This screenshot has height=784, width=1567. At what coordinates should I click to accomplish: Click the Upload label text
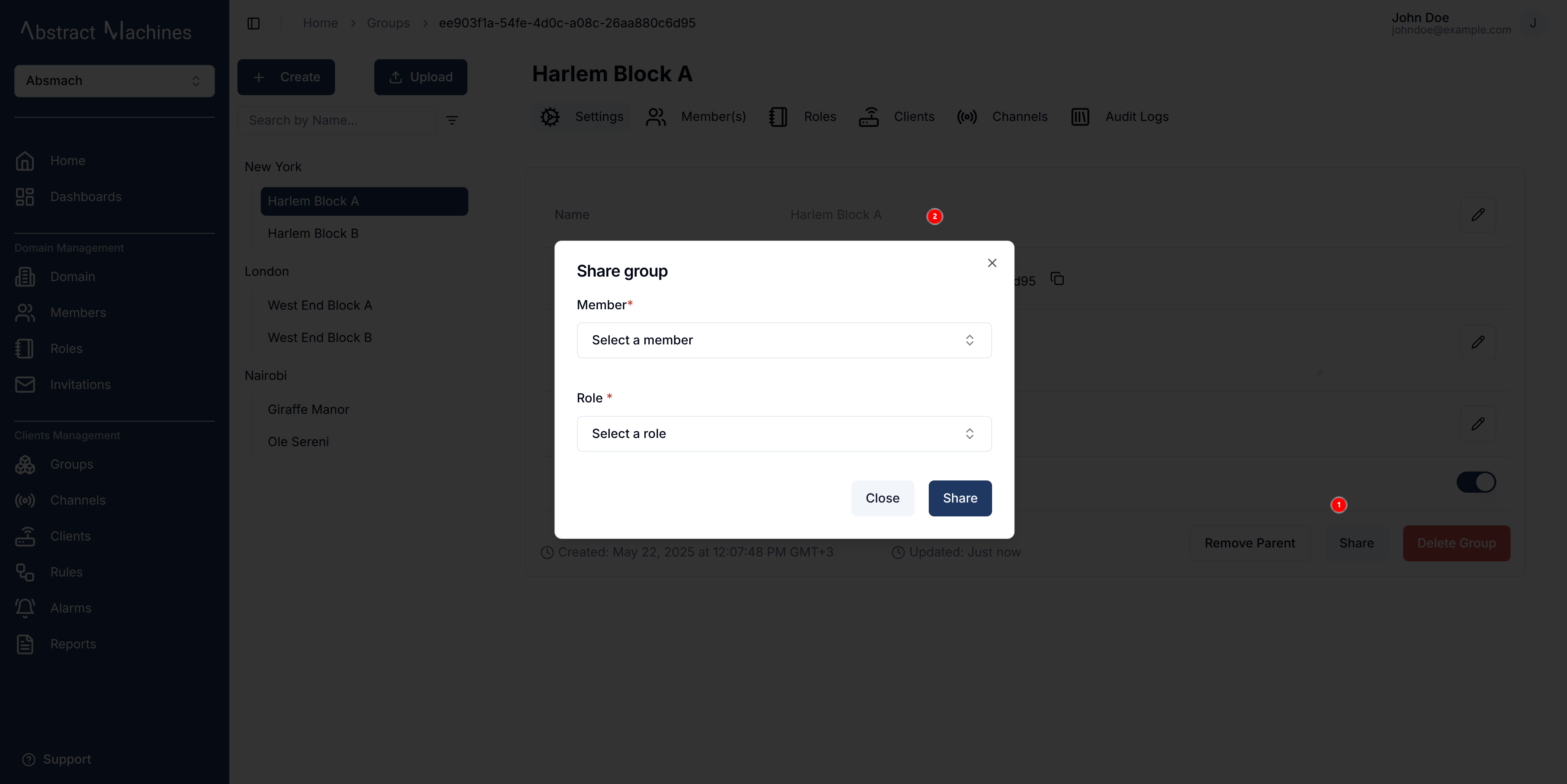(x=431, y=77)
